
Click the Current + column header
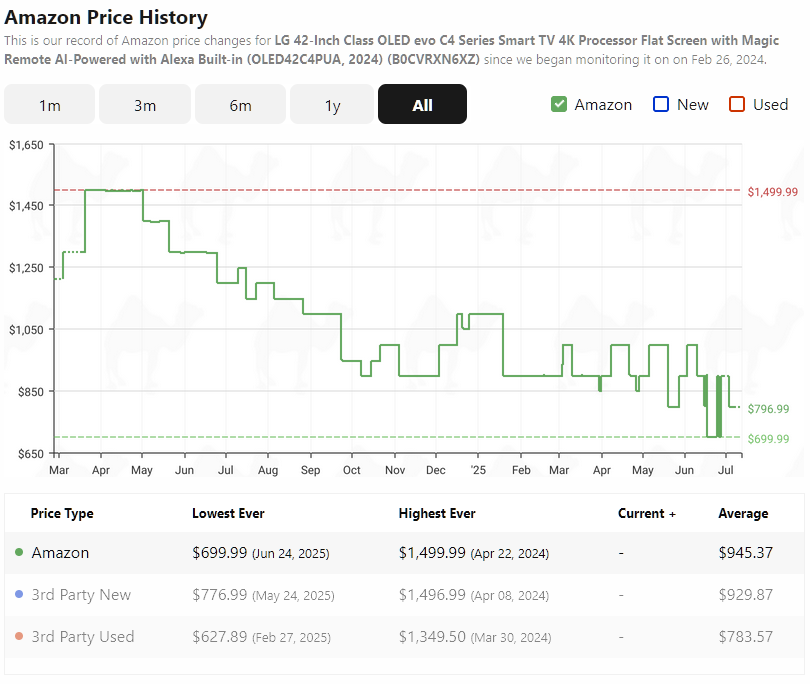pyautogui.click(x=647, y=514)
